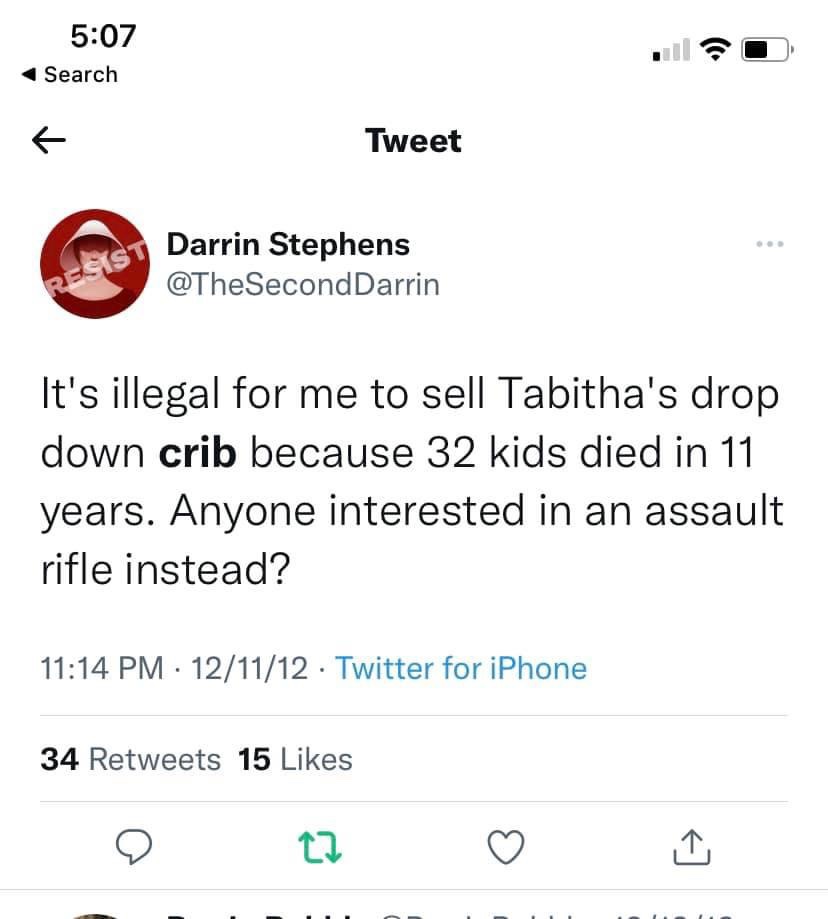Viewport: 828px width, 919px height.
Task: Open the three-dot more options menu
Action: pyautogui.click(x=770, y=244)
